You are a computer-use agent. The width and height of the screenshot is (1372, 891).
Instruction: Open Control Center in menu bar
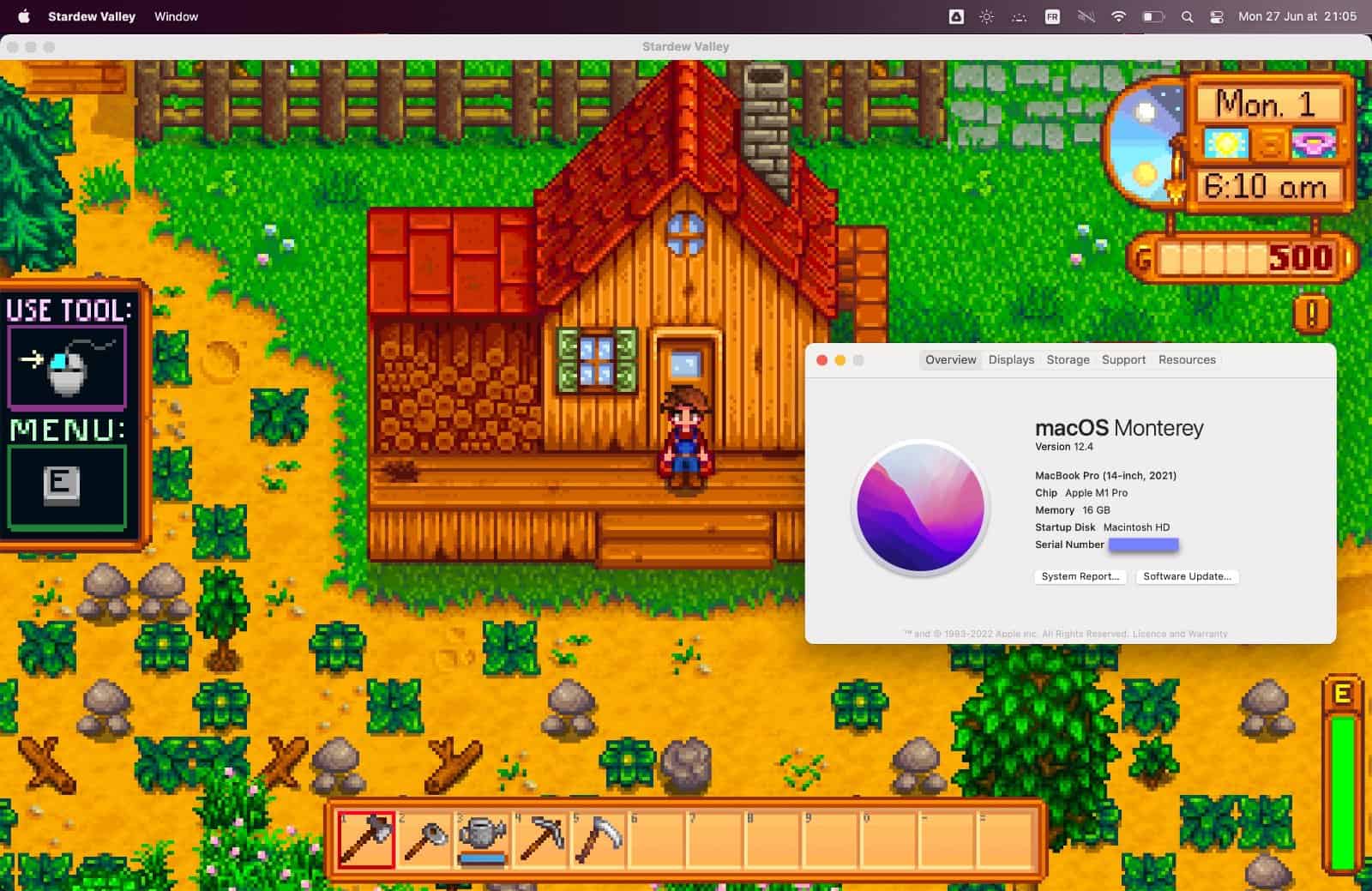pyautogui.click(x=1216, y=16)
